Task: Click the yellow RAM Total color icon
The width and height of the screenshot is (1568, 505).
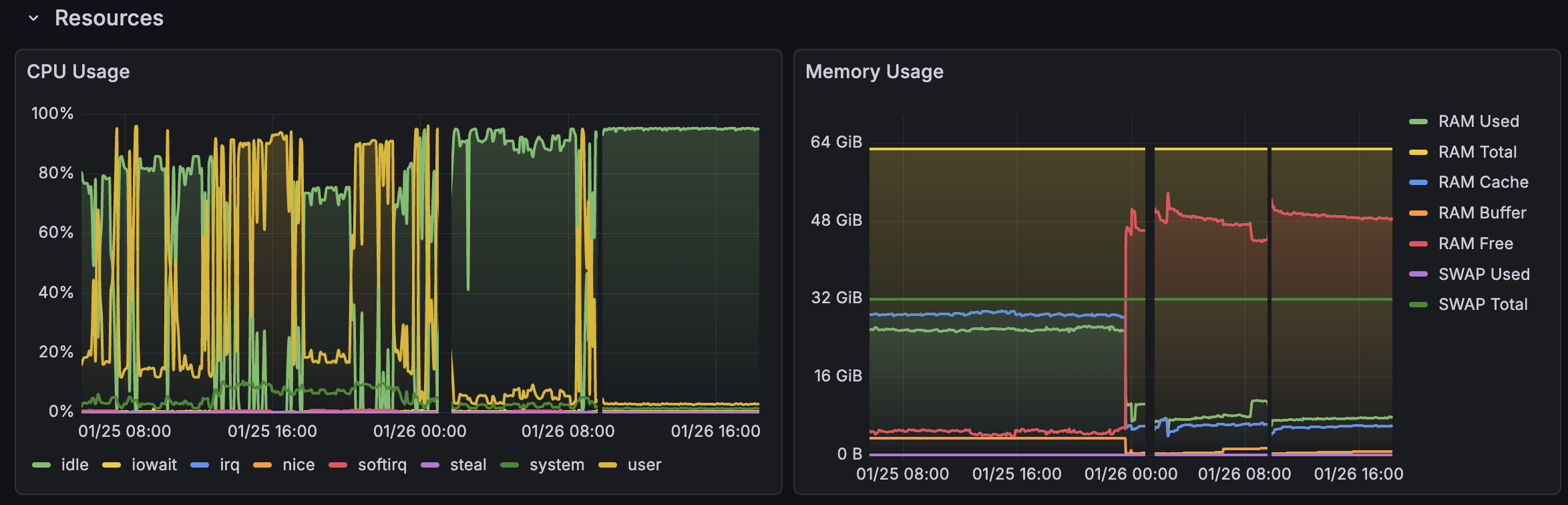Action: click(1418, 152)
